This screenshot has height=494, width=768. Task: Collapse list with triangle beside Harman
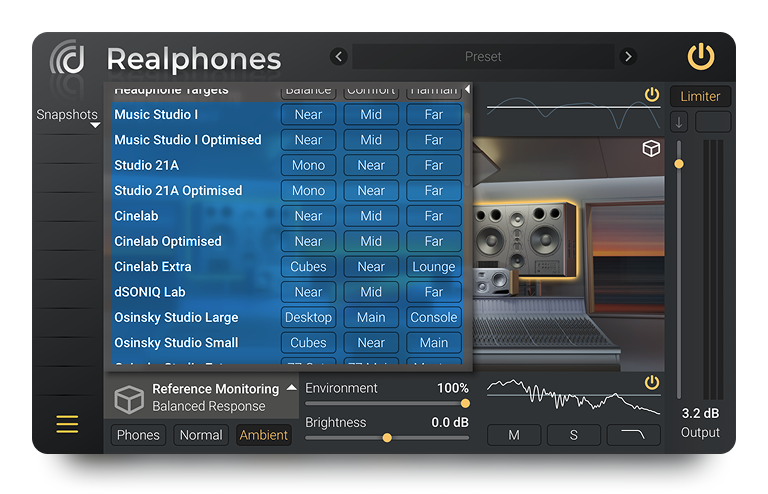tap(467, 89)
